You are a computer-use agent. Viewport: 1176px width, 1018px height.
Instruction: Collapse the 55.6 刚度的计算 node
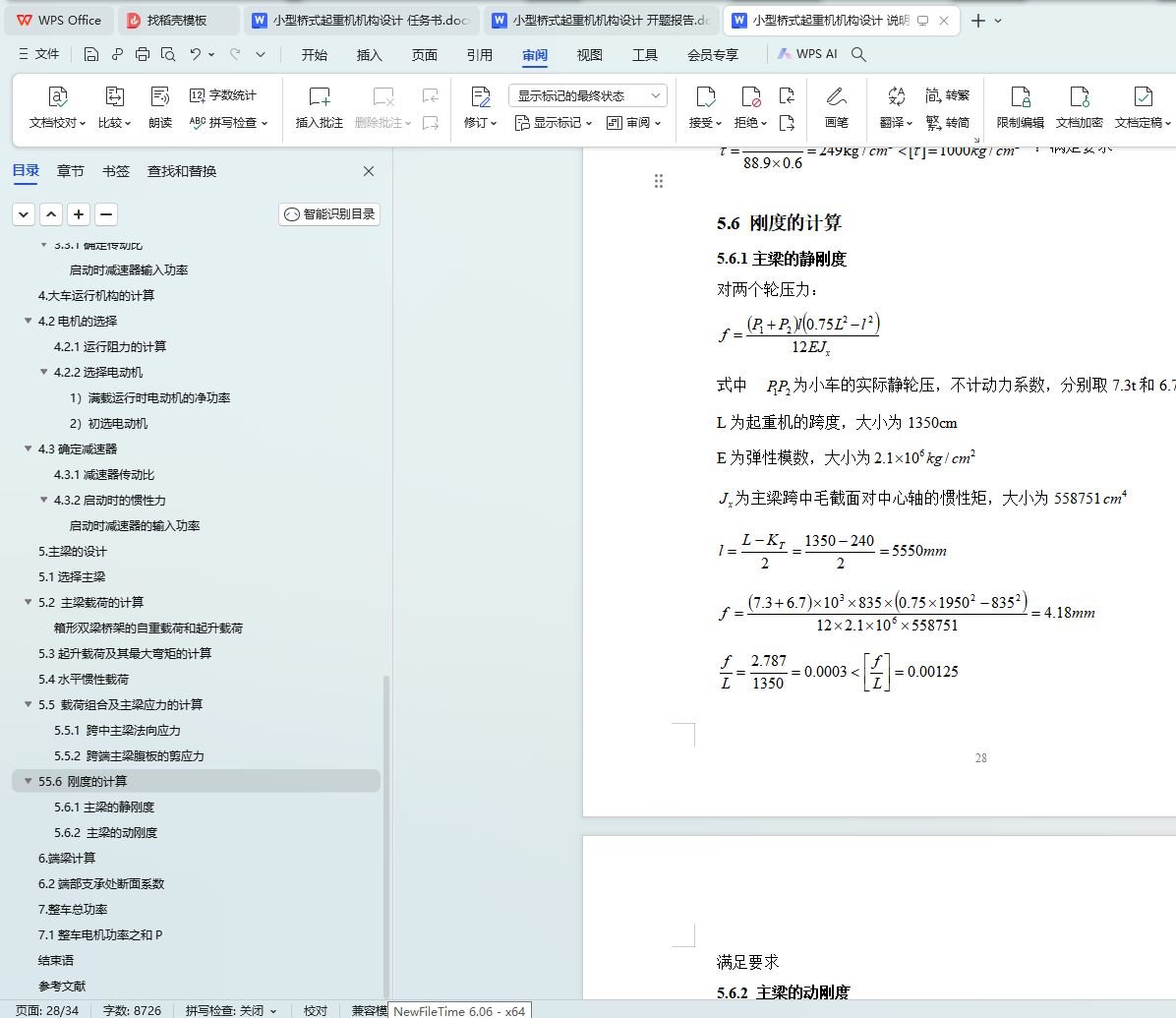pos(28,781)
